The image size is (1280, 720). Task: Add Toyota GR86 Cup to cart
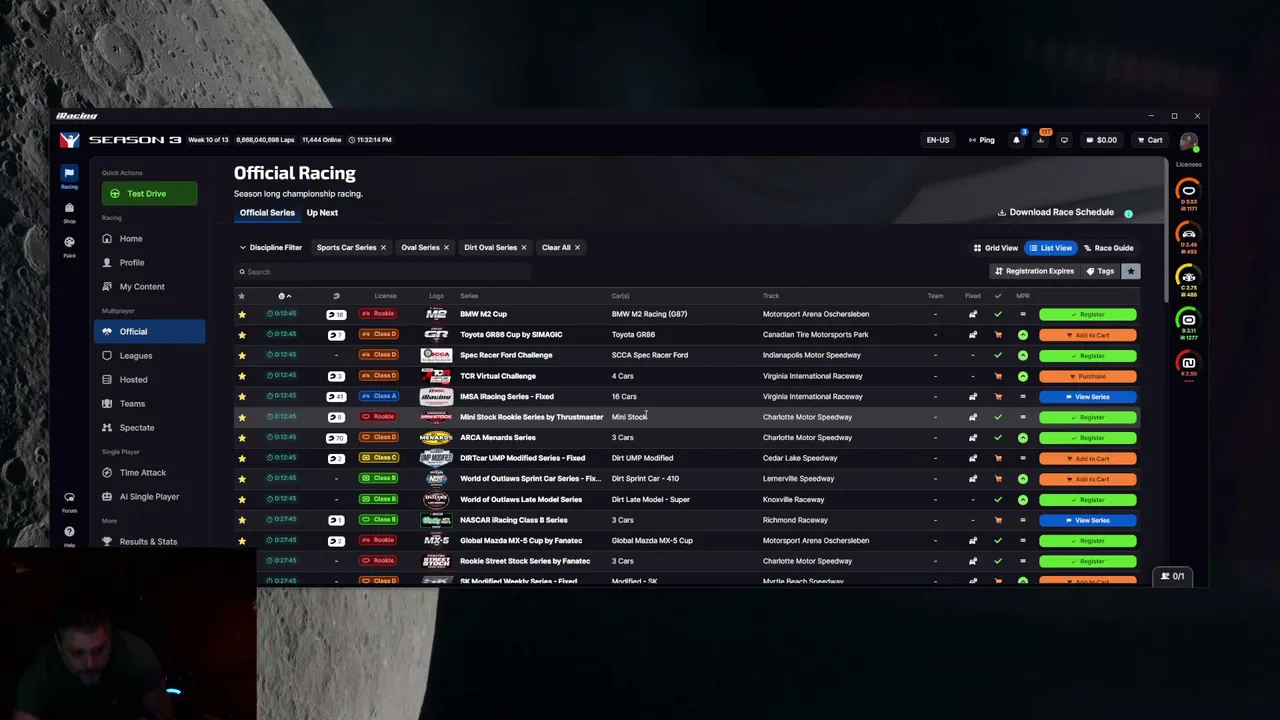[x=1087, y=335]
